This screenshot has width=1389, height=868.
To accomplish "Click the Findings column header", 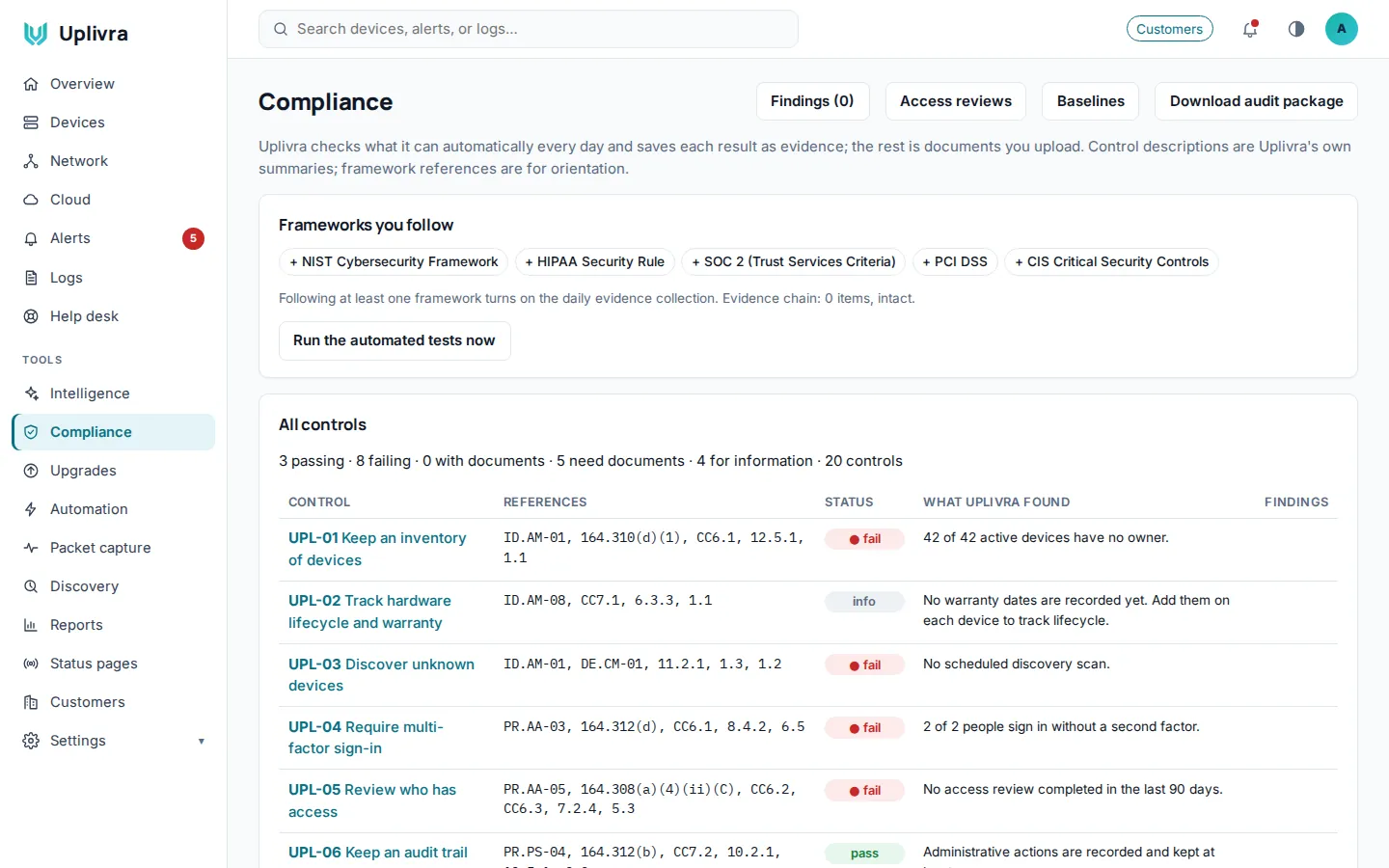I will [x=1296, y=502].
